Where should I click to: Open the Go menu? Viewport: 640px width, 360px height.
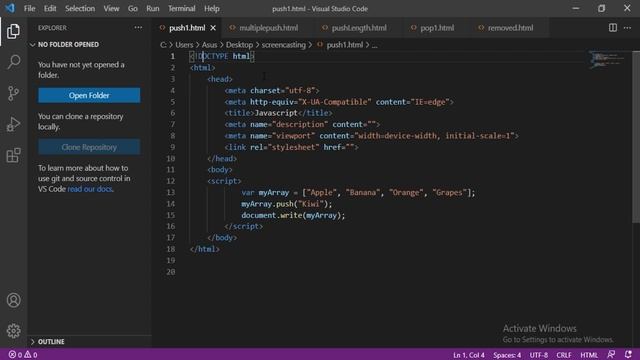click(133, 9)
